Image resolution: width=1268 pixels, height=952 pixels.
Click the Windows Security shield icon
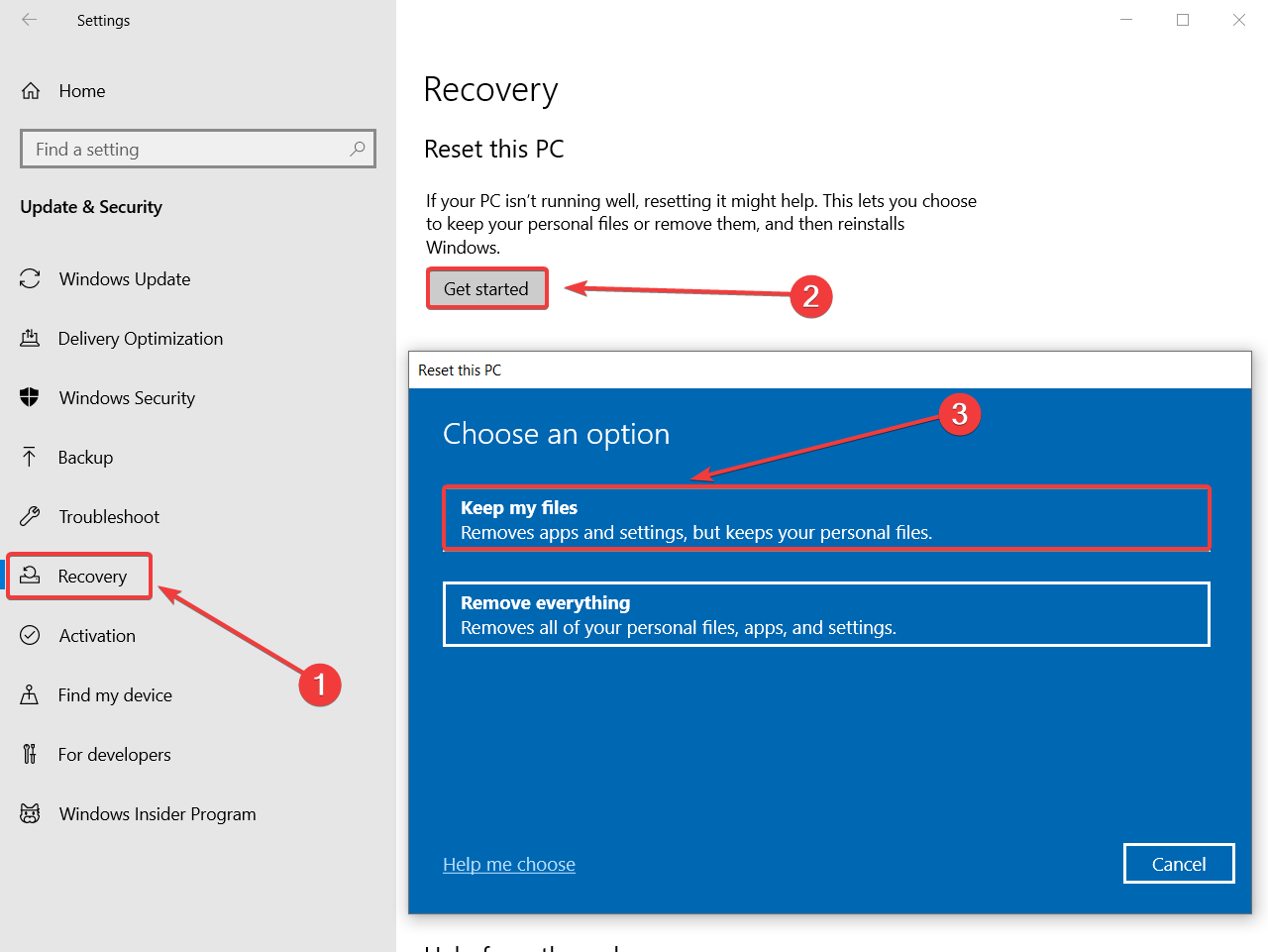coord(30,398)
